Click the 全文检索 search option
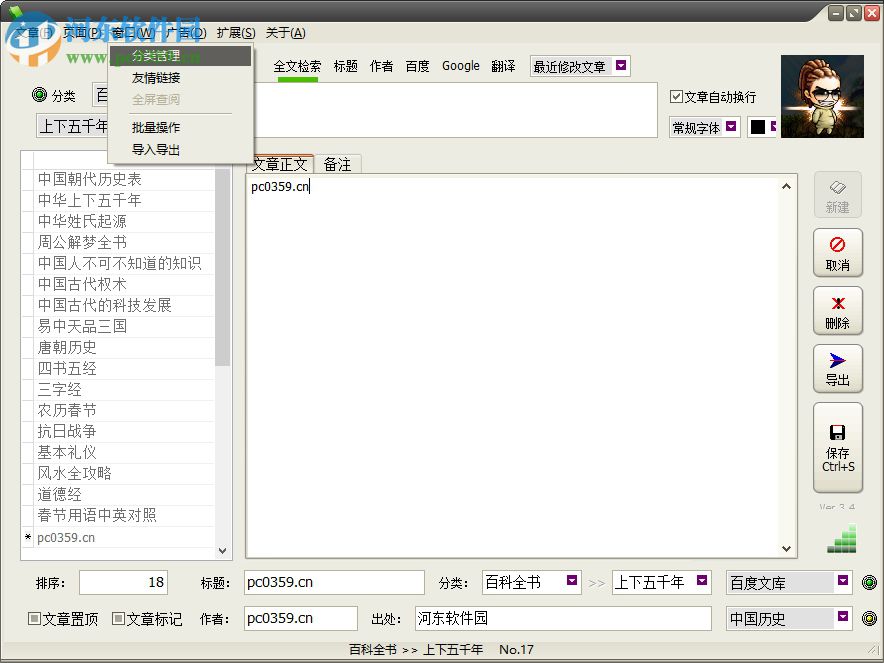Screen dimensions: 884x663 tap(297, 65)
